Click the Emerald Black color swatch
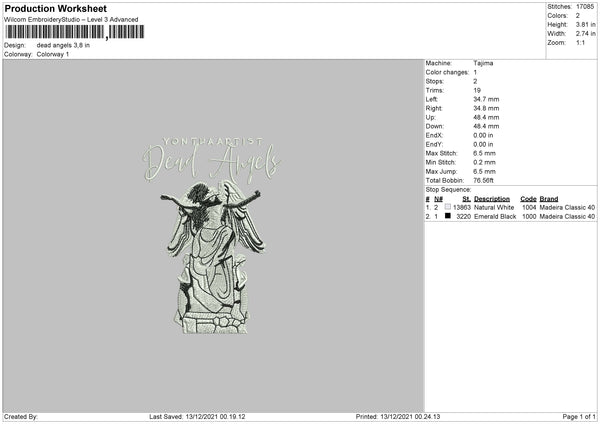Image resolution: width=600 pixels, height=424 pixels. [x=448, y=216]
